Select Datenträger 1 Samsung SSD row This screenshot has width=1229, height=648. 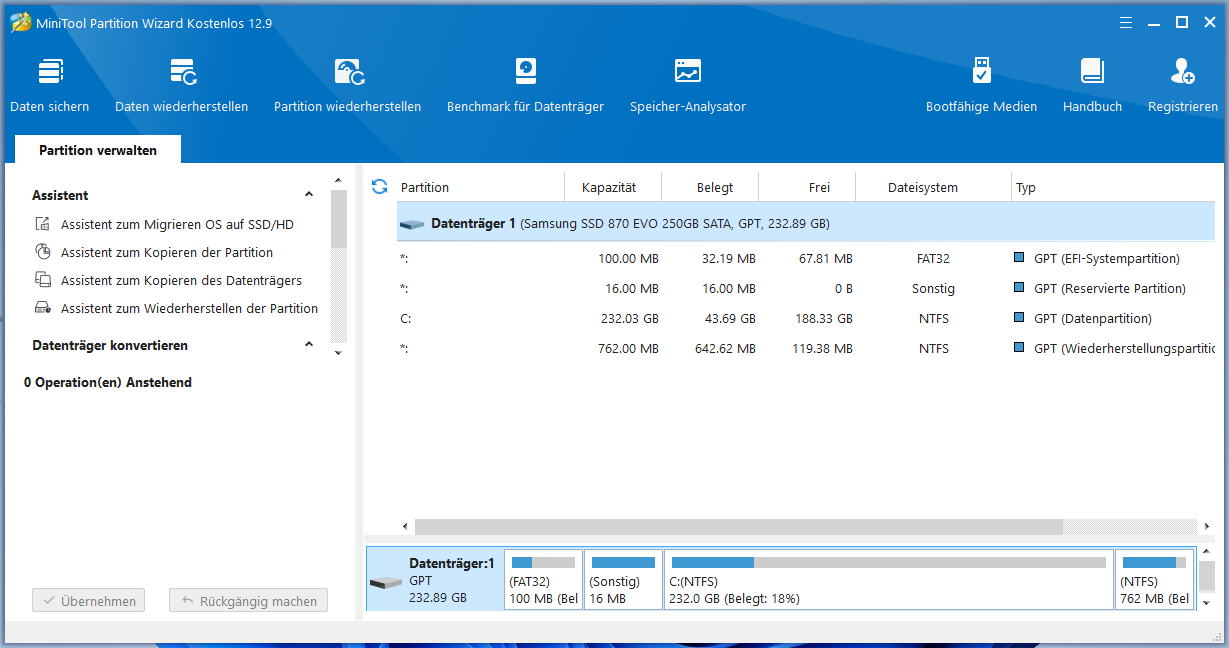806,223
